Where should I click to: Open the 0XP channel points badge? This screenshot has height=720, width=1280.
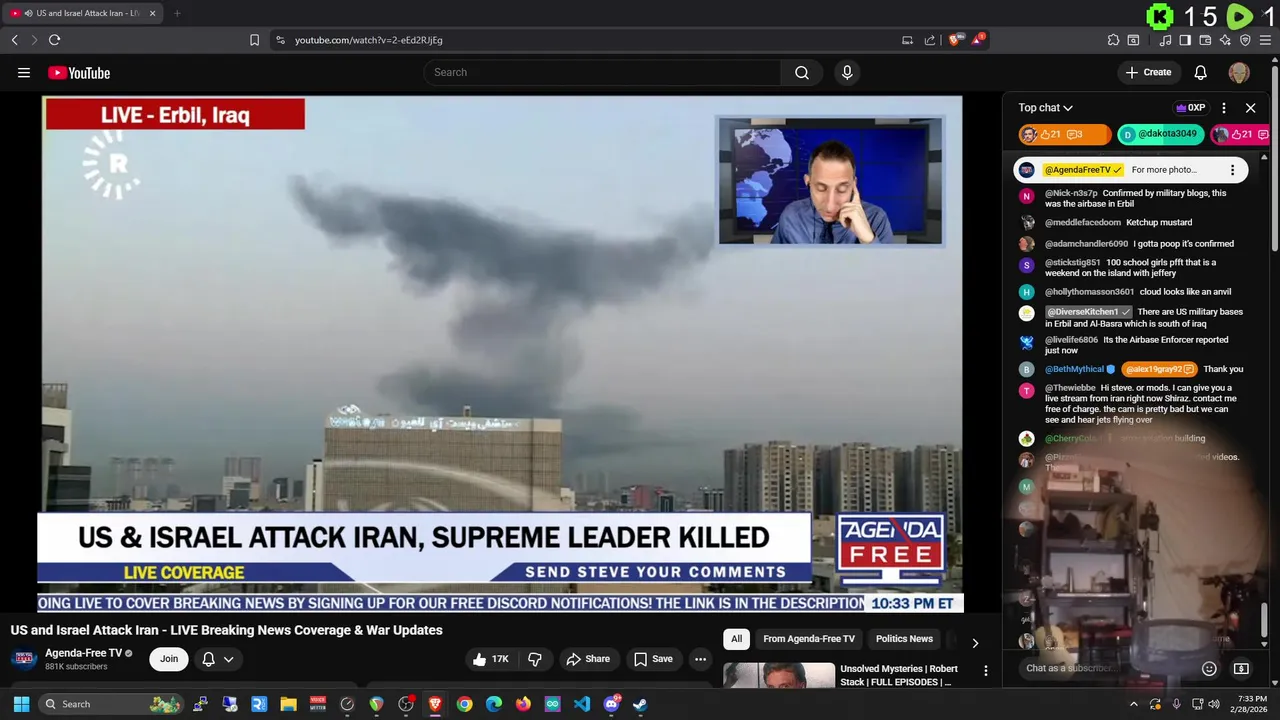[1190, 108]
